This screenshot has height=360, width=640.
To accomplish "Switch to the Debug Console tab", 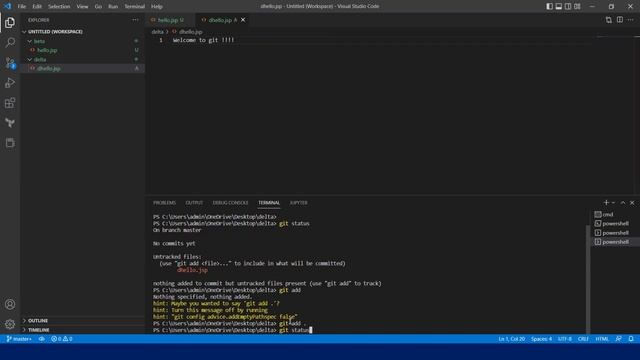I will tap(230, 202).
